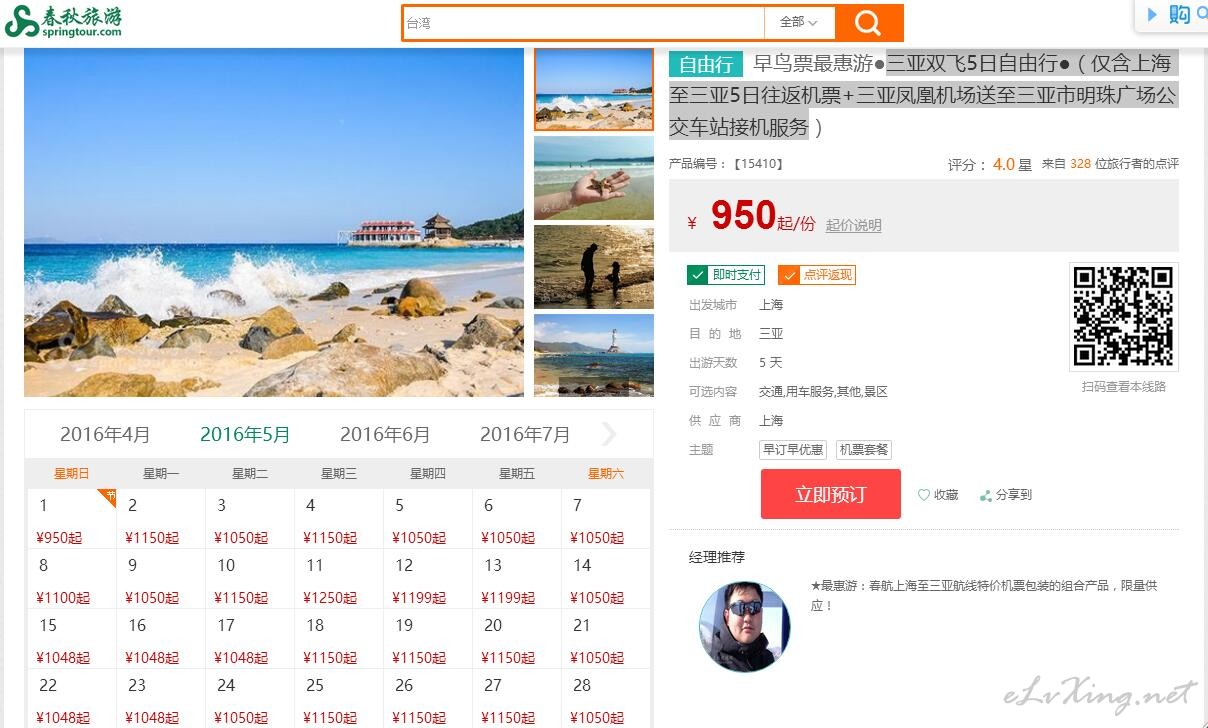The width and height of the screenshot is (1208, 728).
Task: Select May 22 in the calendar
Action: 72,698
